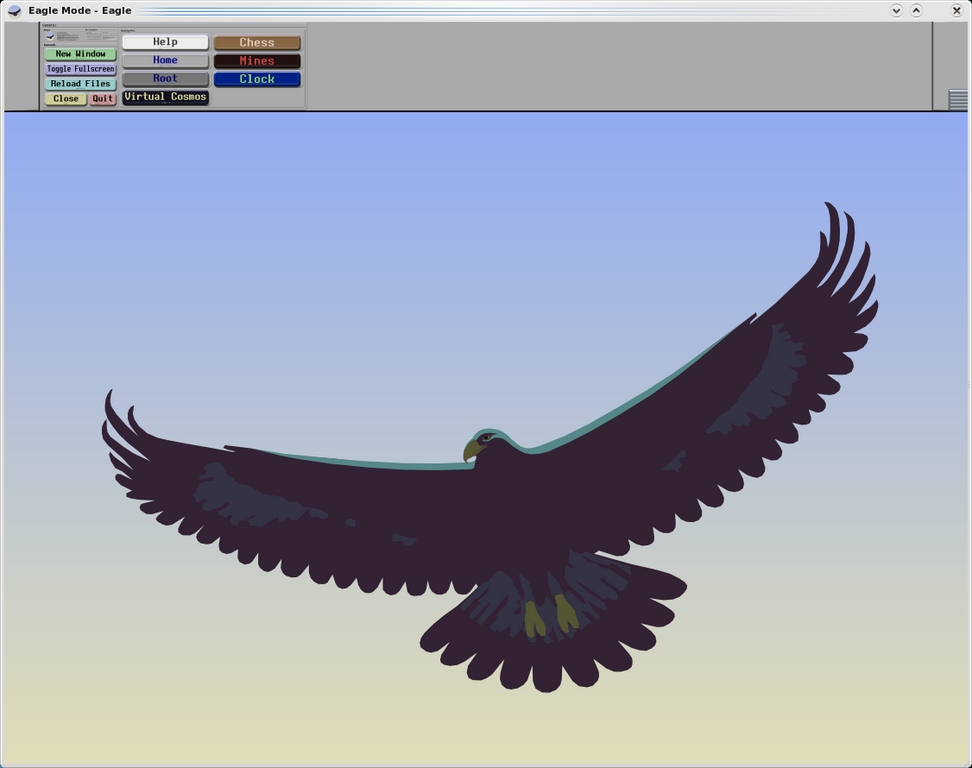
Task: Open the Clock bookmark
Action: 256,79
